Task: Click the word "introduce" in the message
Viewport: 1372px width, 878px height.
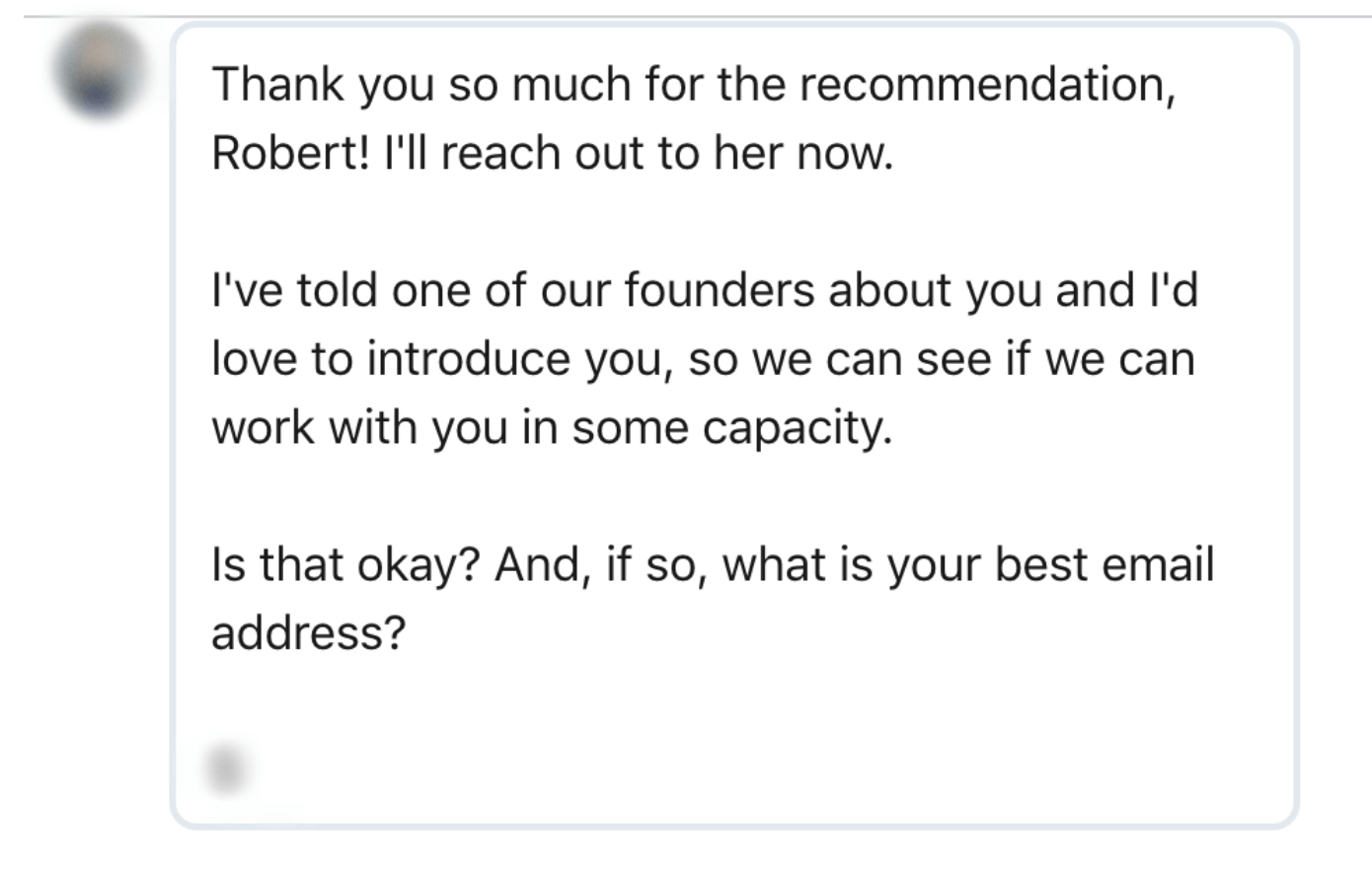Action: click(x=469, y=359)
